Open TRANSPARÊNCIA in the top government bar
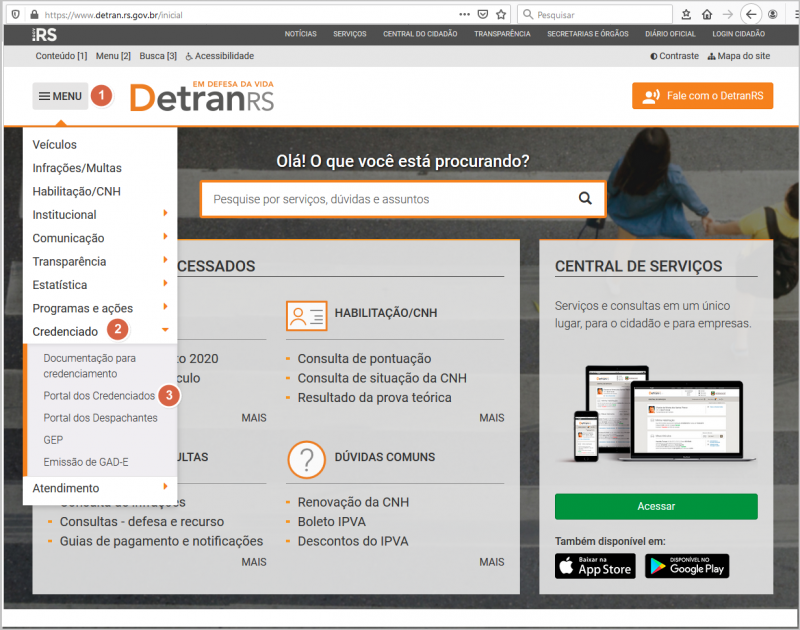 click(x=502, y=34)
